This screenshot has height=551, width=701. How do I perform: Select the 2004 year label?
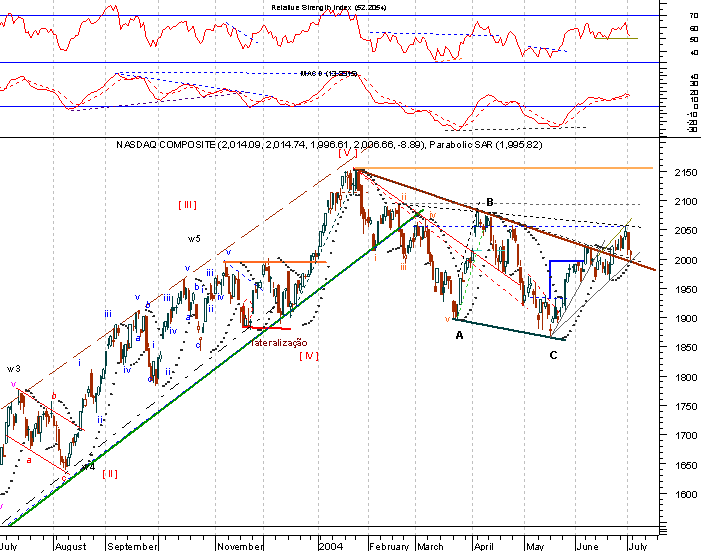click(331, 546)
